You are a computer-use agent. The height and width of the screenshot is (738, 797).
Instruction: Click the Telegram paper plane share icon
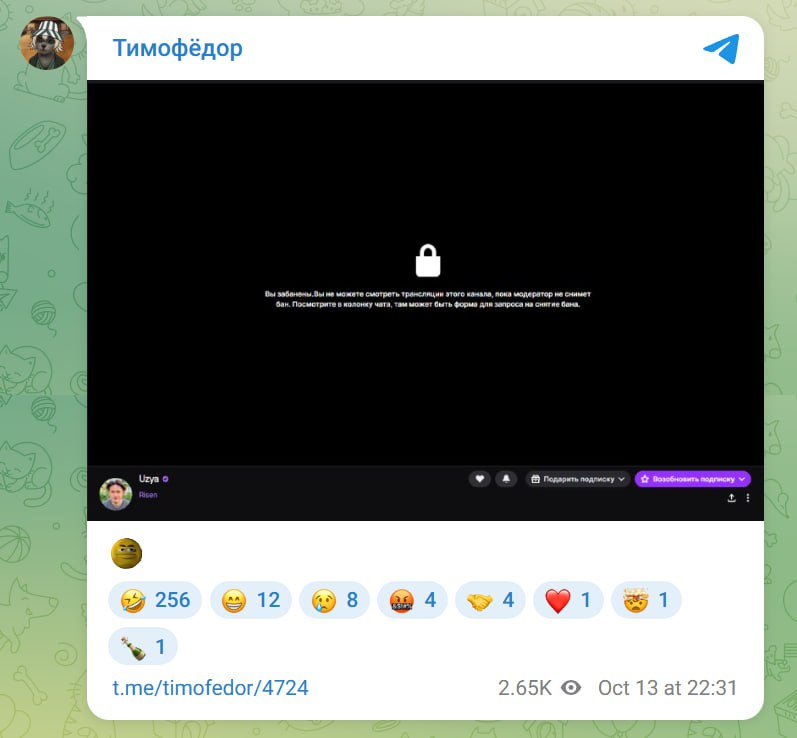(721, 48)
